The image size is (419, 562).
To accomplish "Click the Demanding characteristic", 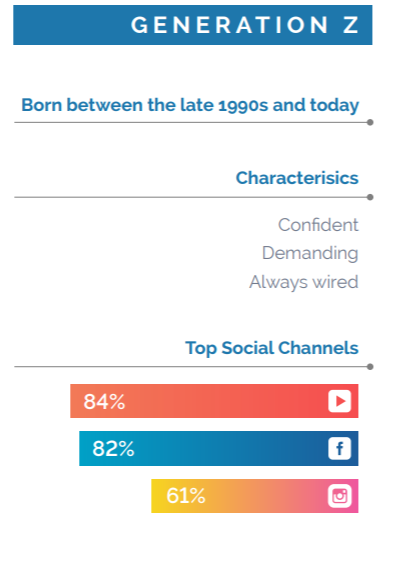I will point(310,253).
